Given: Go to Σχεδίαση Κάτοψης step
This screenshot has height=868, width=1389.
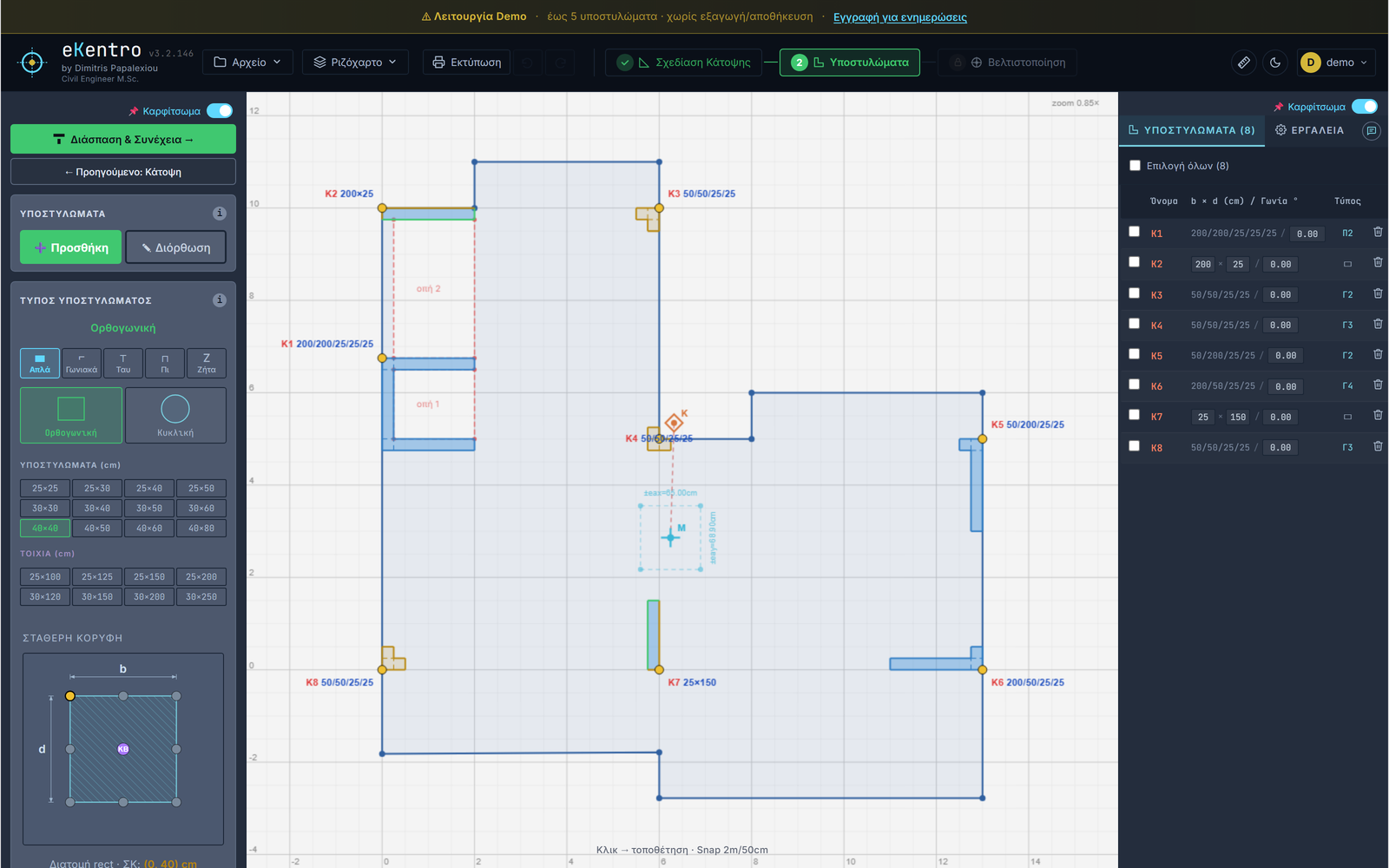Looking at the screenshot, I should click(683, 62).
